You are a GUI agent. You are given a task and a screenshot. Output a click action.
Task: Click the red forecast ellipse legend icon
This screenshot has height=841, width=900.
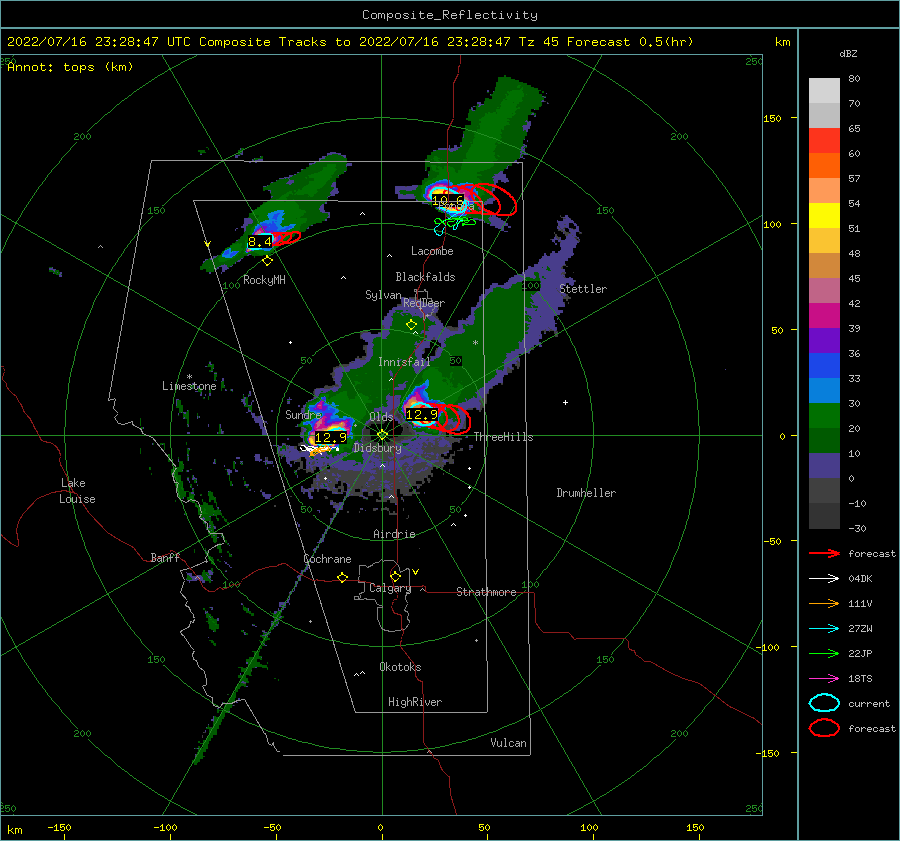[824, 728]
